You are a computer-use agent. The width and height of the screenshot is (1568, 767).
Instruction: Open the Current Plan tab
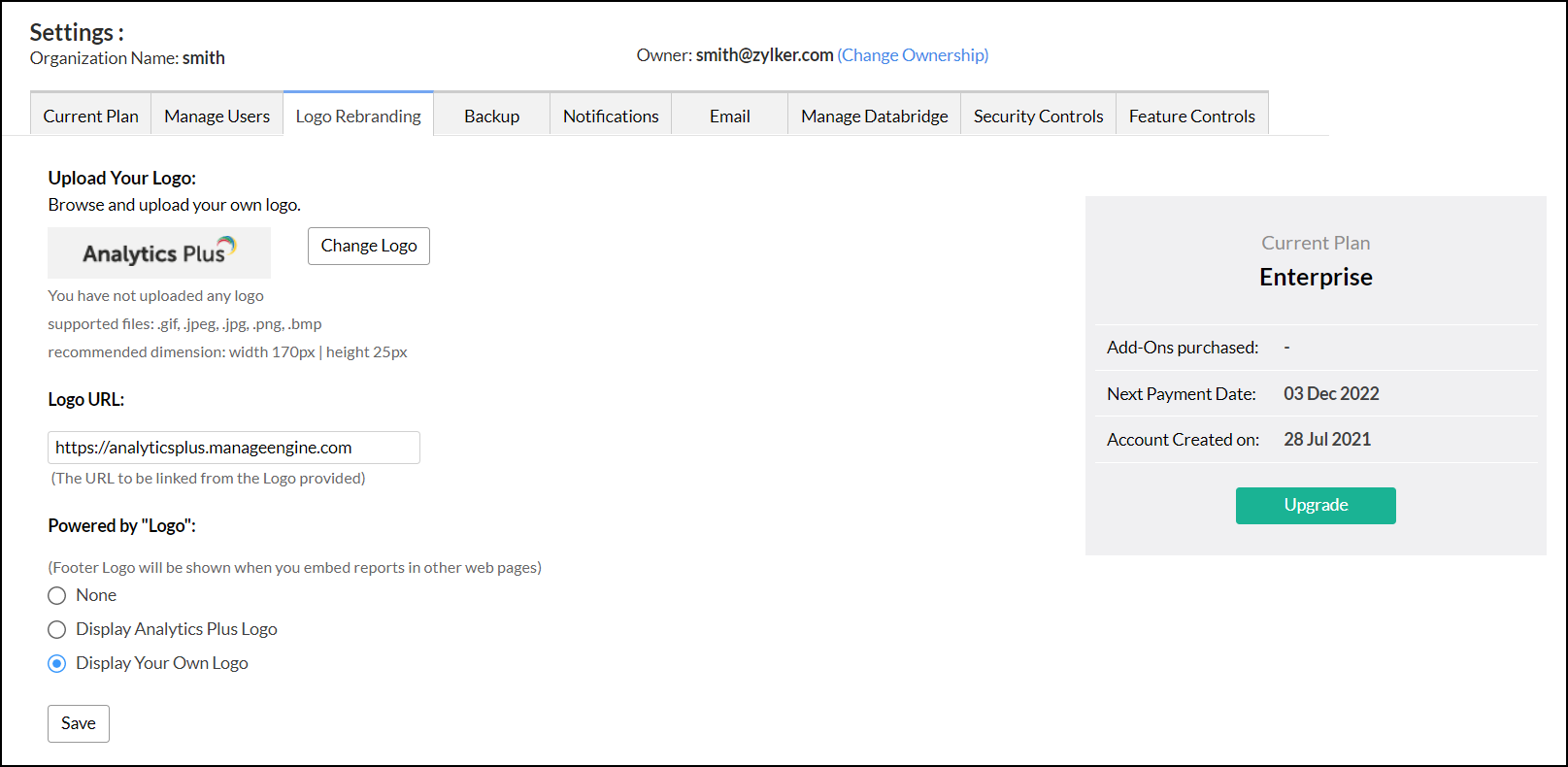(x=91, y=116)
